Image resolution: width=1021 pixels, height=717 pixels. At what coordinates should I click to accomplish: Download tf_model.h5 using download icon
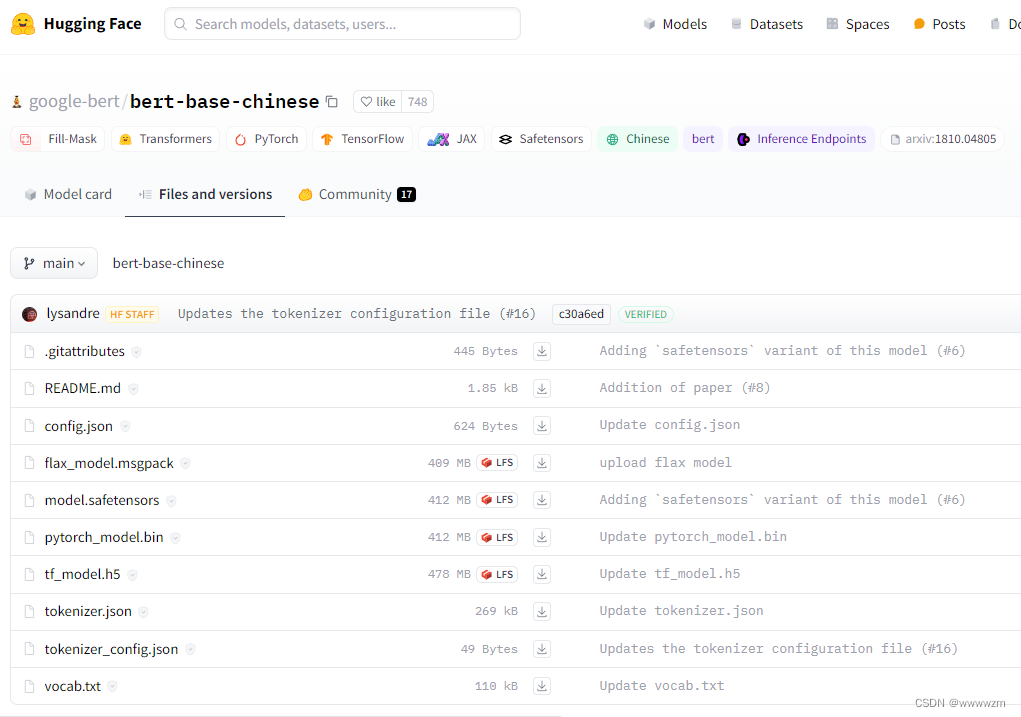tap(542, 574)
